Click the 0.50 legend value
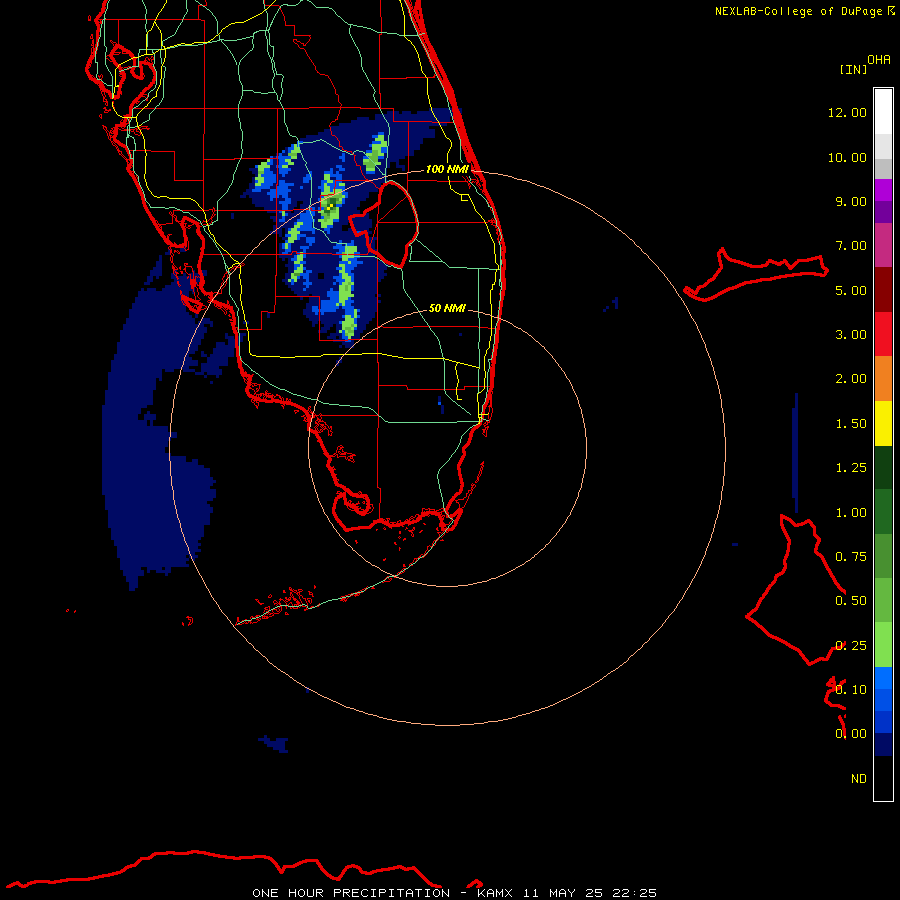Screen dimensions: 900x900 [x=851, y=601]
